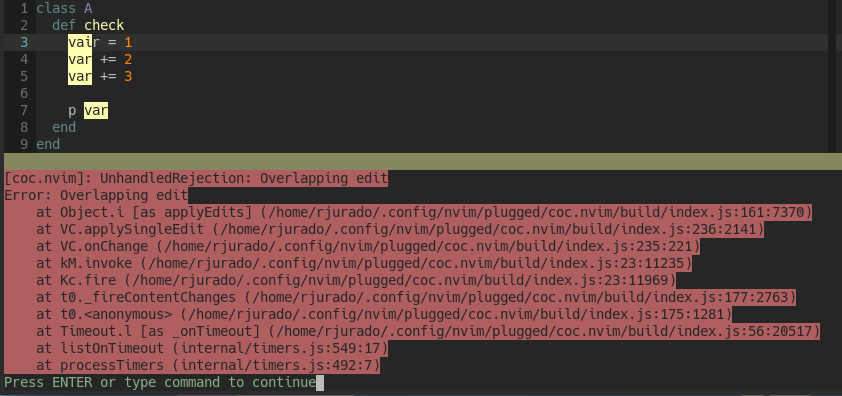Screen dimensions: 842x396
Task: Click the listOnTimeout internal/timers.js line
Action: [x=212, y=348]
